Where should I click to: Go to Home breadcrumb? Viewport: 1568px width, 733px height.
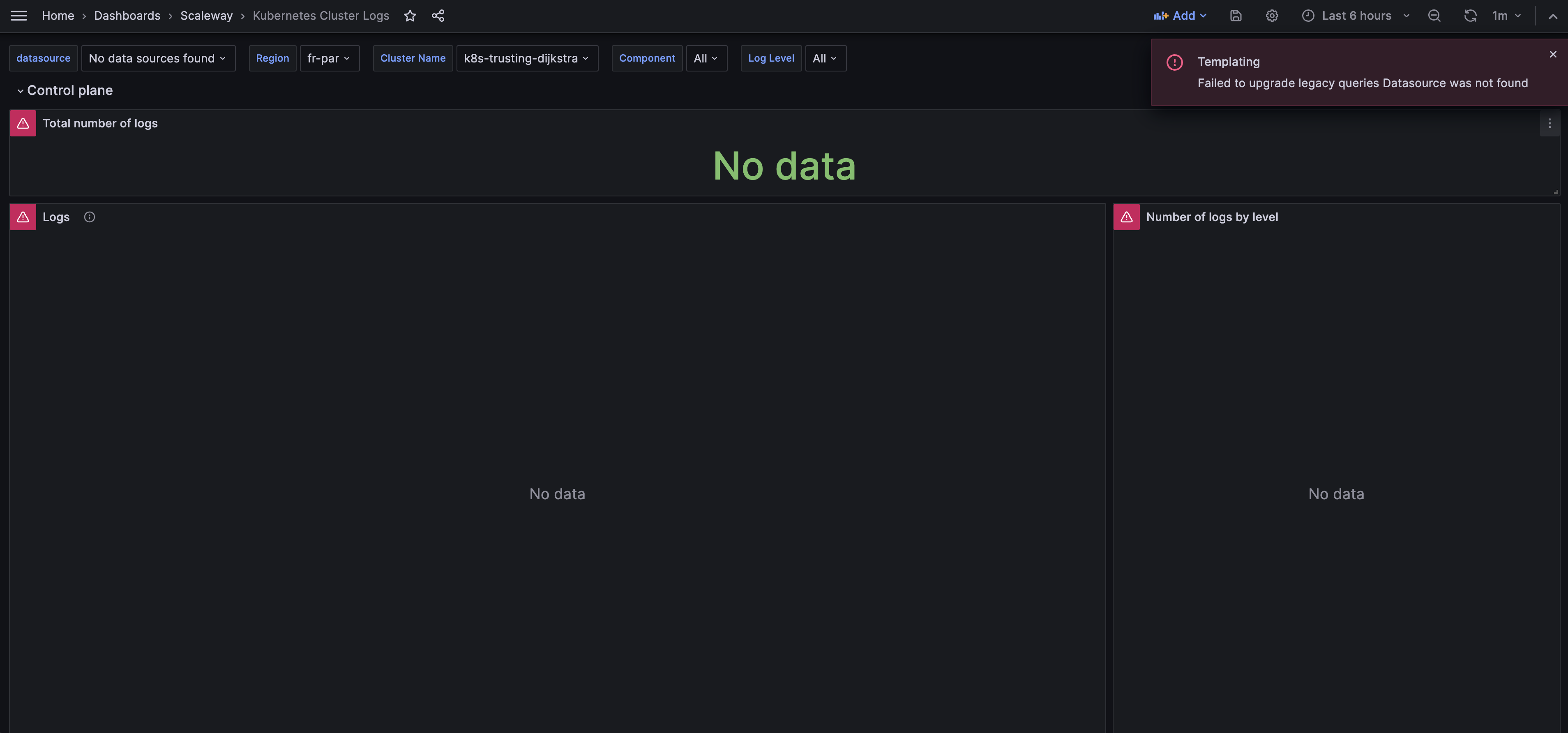point(58,16)
